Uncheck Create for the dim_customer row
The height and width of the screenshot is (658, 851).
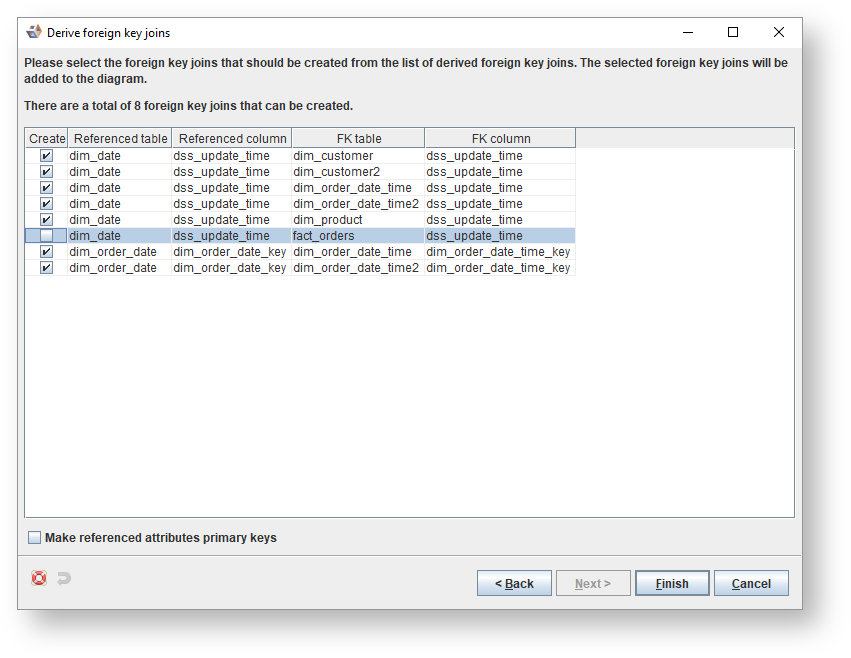pos(46,156)
